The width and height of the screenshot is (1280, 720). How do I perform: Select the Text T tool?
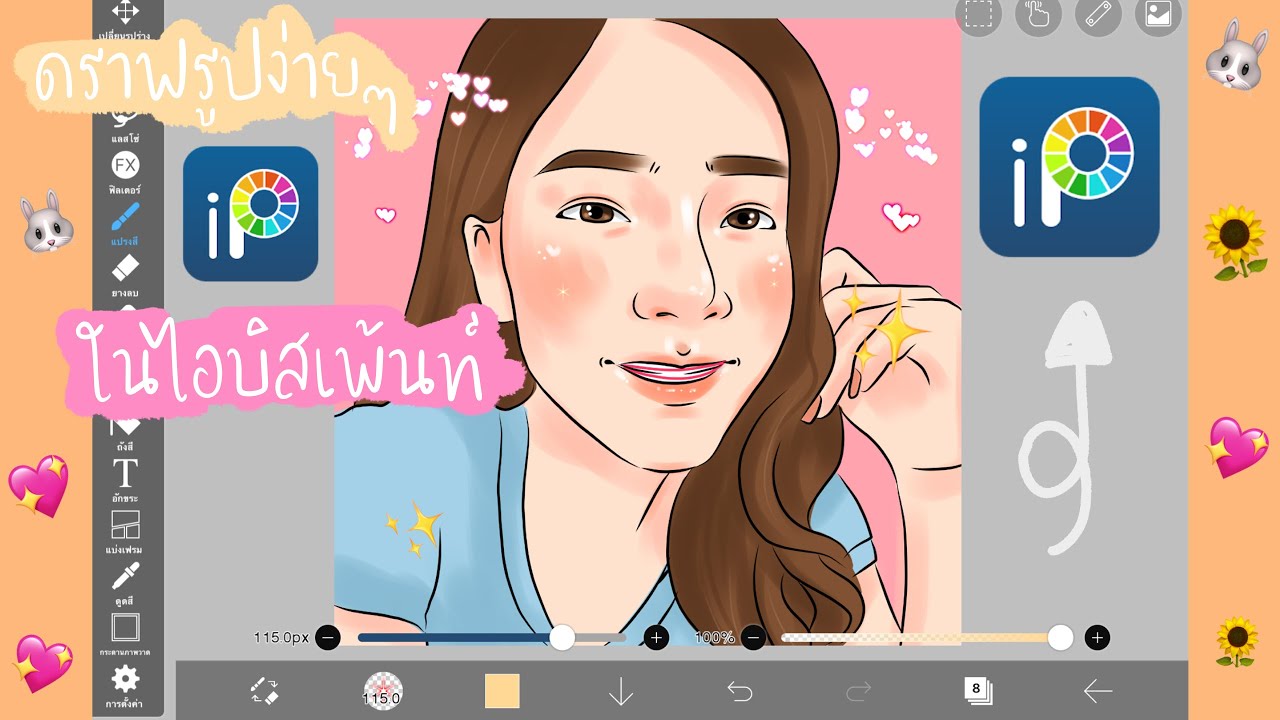click(125, 472)
